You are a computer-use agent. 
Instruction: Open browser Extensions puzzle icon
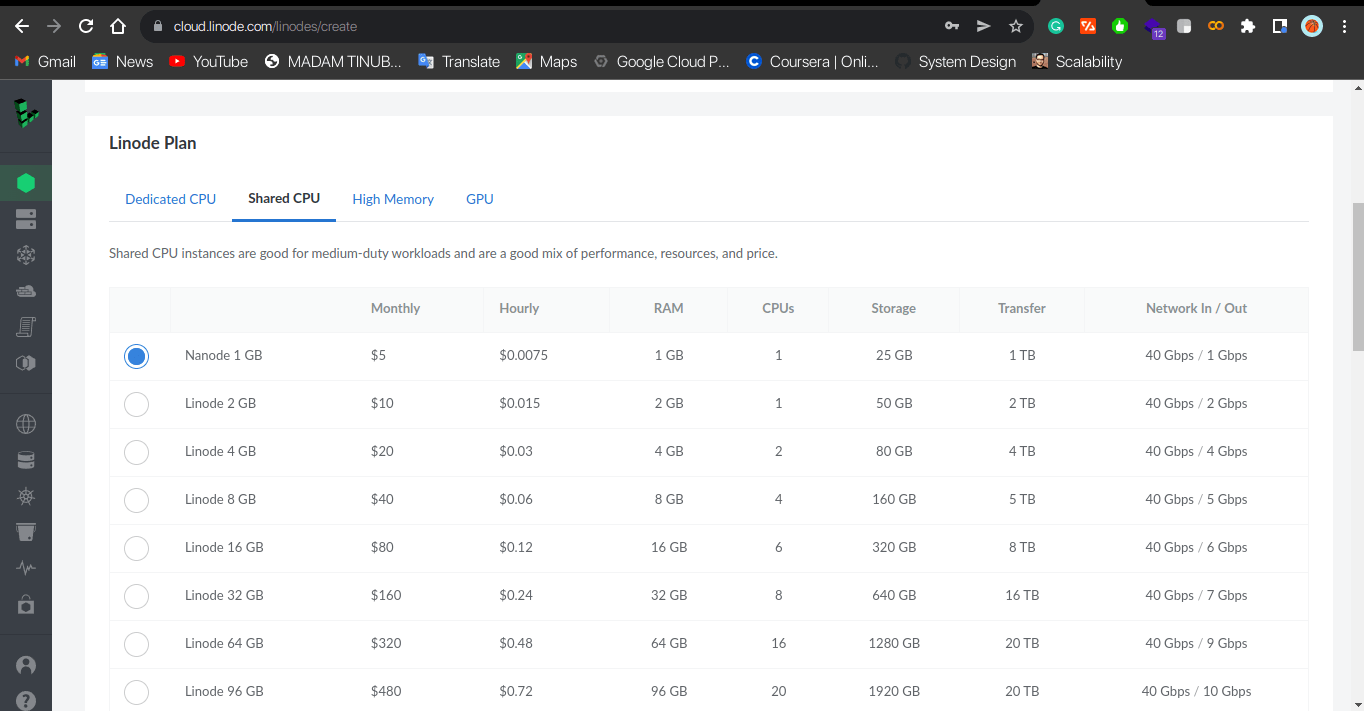(1247, 26)
